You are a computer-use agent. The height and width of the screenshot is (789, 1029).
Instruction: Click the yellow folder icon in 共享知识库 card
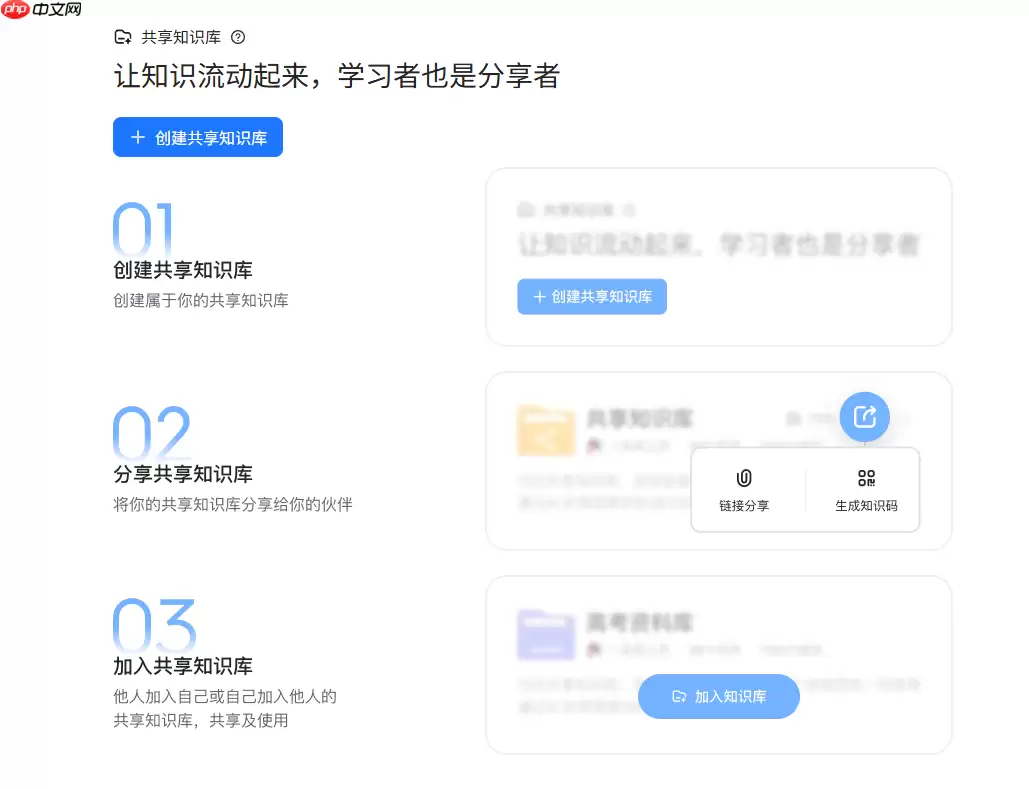coord(545,430)
